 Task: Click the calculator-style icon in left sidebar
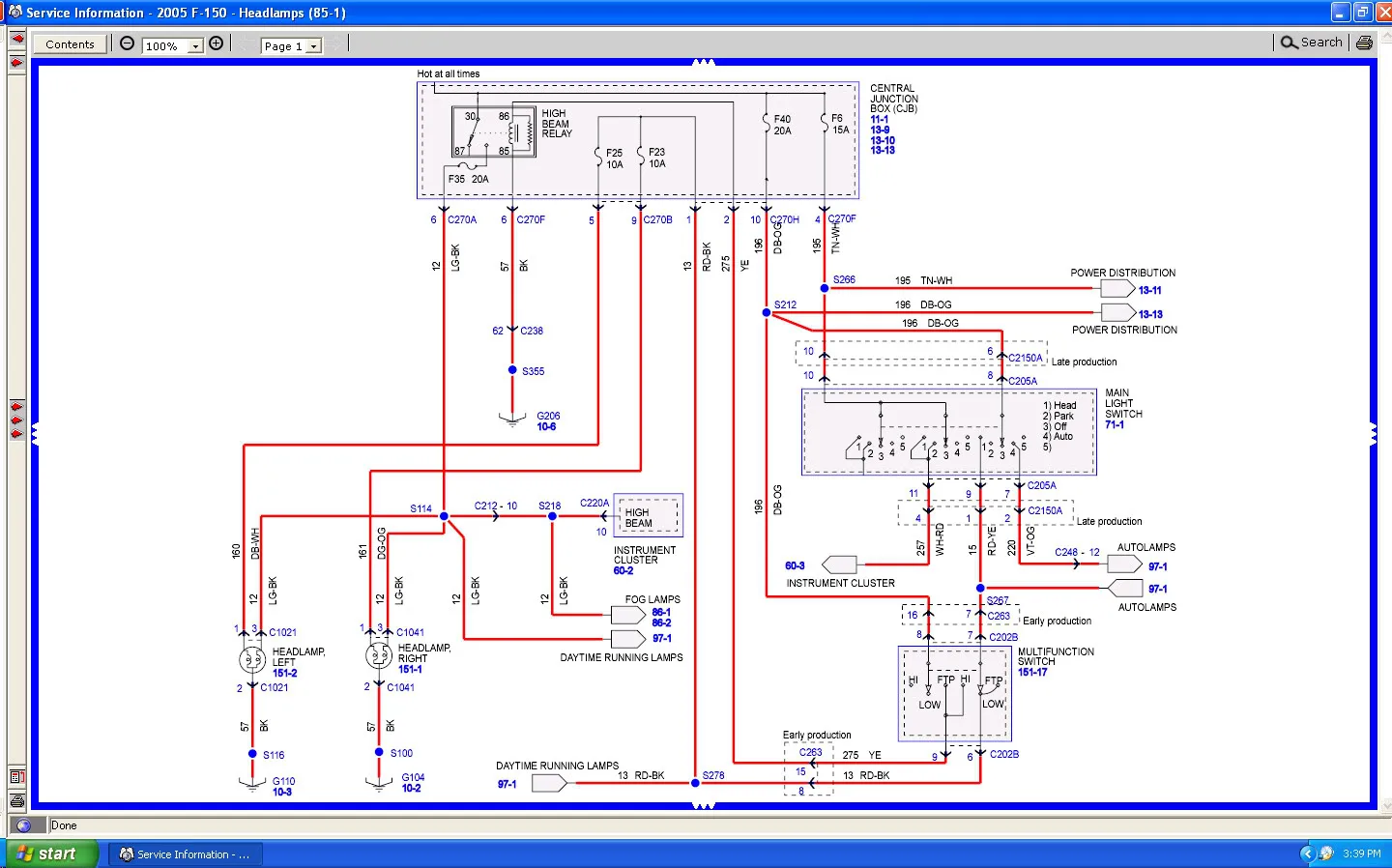16,776
